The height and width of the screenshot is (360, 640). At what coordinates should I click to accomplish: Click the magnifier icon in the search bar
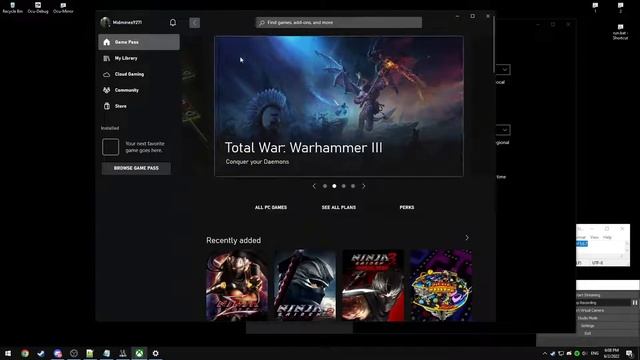262,23
